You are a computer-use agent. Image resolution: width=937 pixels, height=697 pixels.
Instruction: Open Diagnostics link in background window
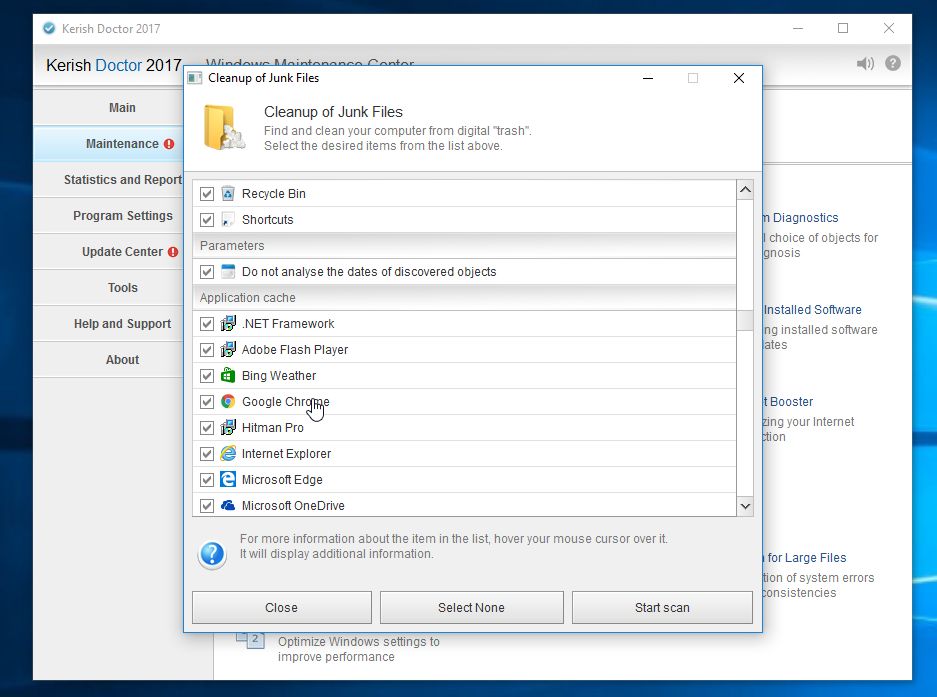tap(801, 218)
